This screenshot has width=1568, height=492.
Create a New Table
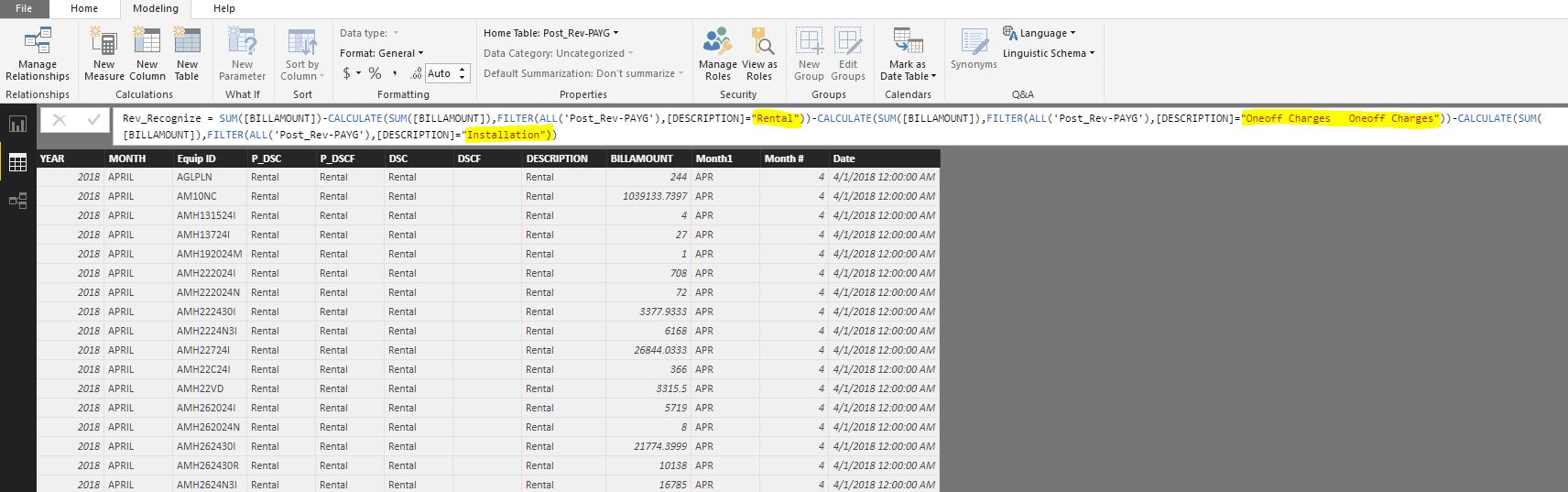coord(187,54)
